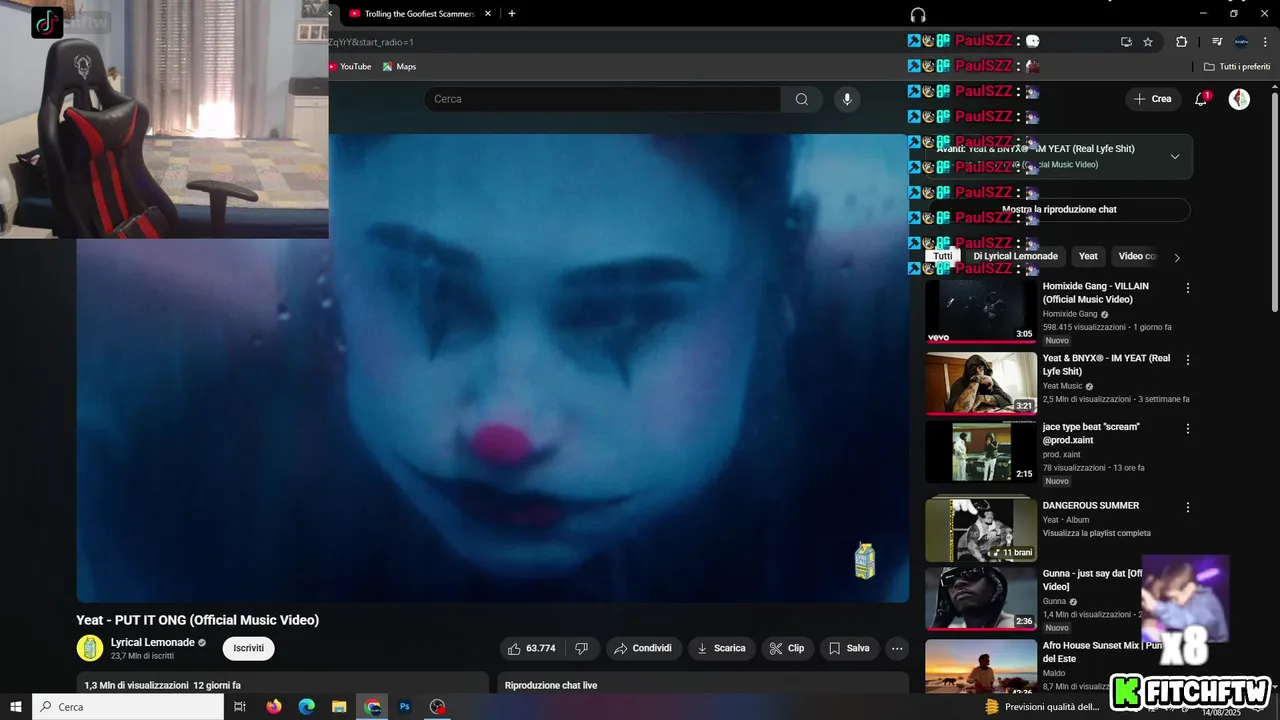This screenshot has width=1280, height=720.
Task: Select the Tutti filter chip
Action: [x=943, y=256]
